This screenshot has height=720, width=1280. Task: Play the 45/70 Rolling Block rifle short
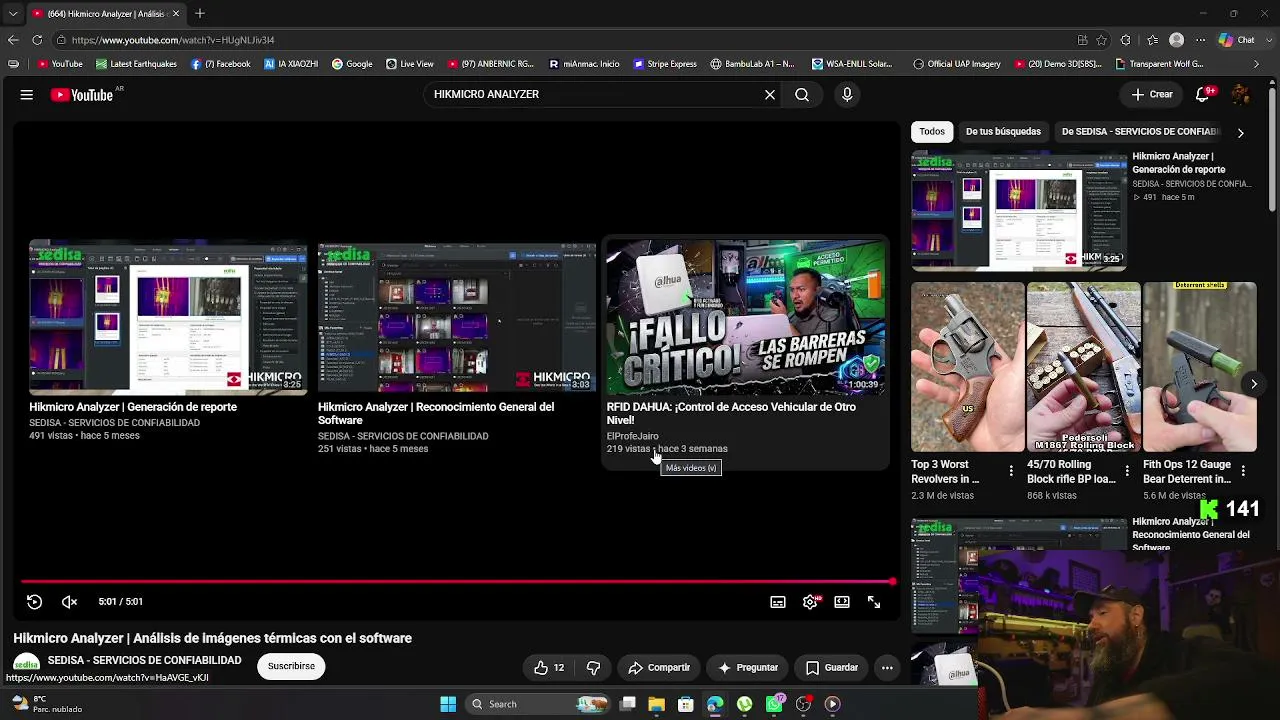click(1084, 367)
